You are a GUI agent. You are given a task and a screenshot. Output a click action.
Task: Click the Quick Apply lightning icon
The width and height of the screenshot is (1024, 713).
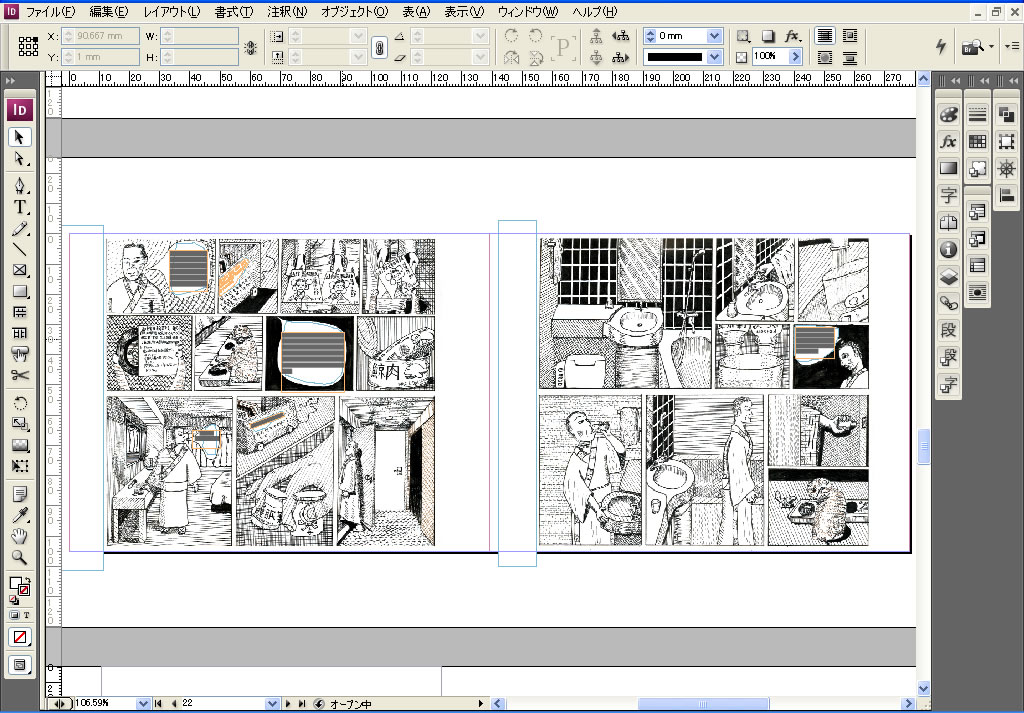[941, 46]
